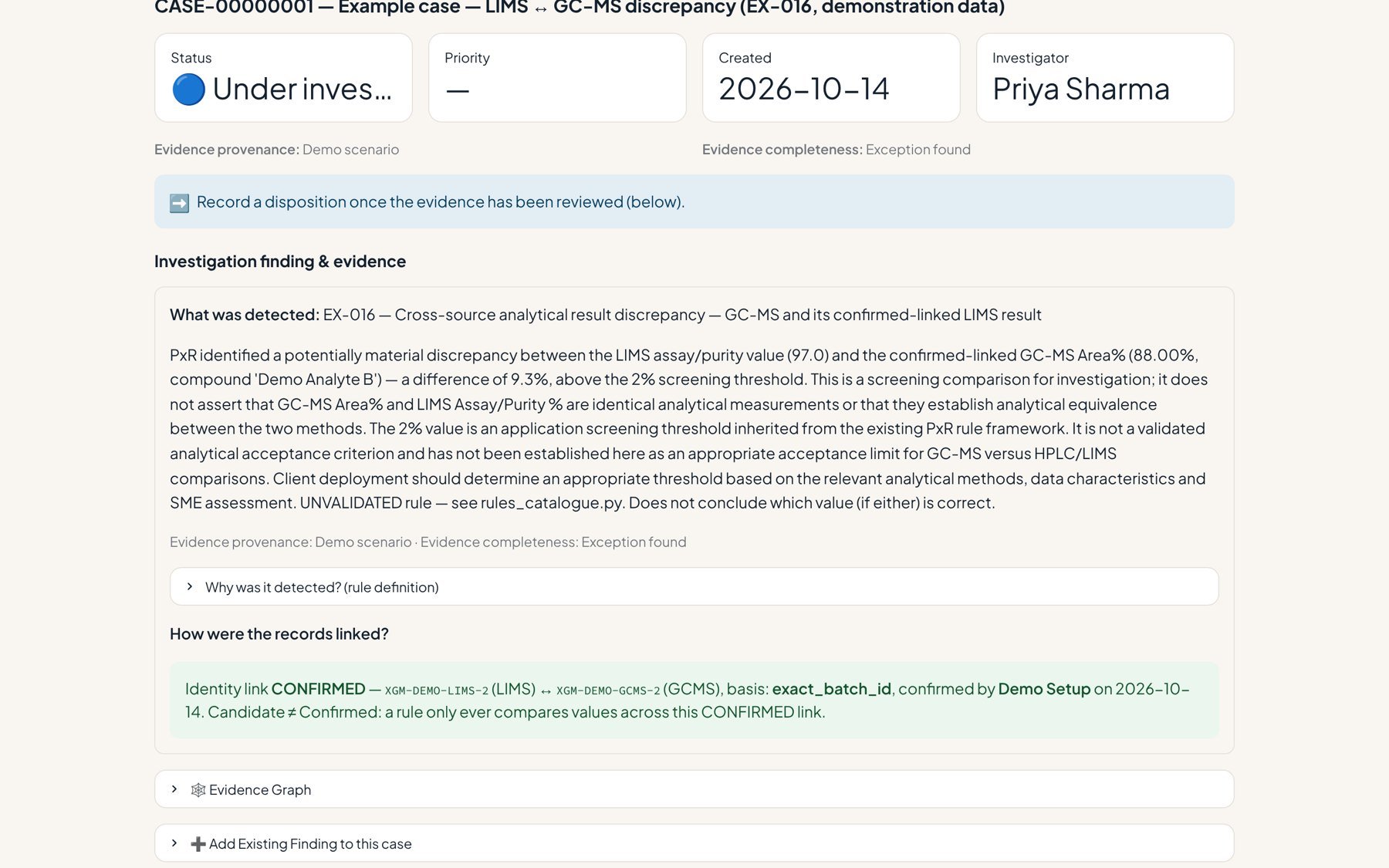Click the 'Under inves…' status value
Screen dimensions: 1389x868
click(302, 90)
